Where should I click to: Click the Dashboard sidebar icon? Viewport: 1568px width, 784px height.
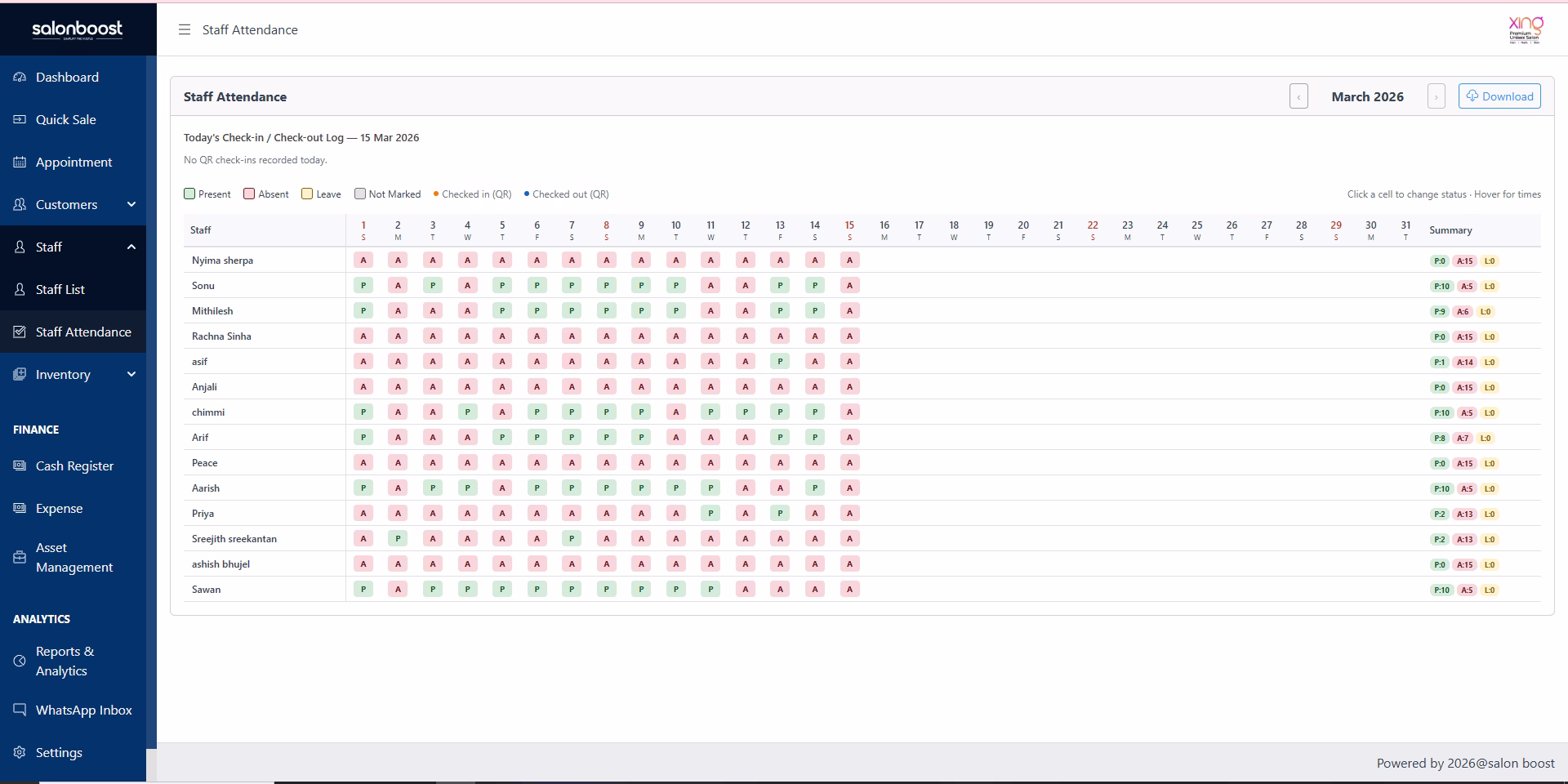pos(20,77)
